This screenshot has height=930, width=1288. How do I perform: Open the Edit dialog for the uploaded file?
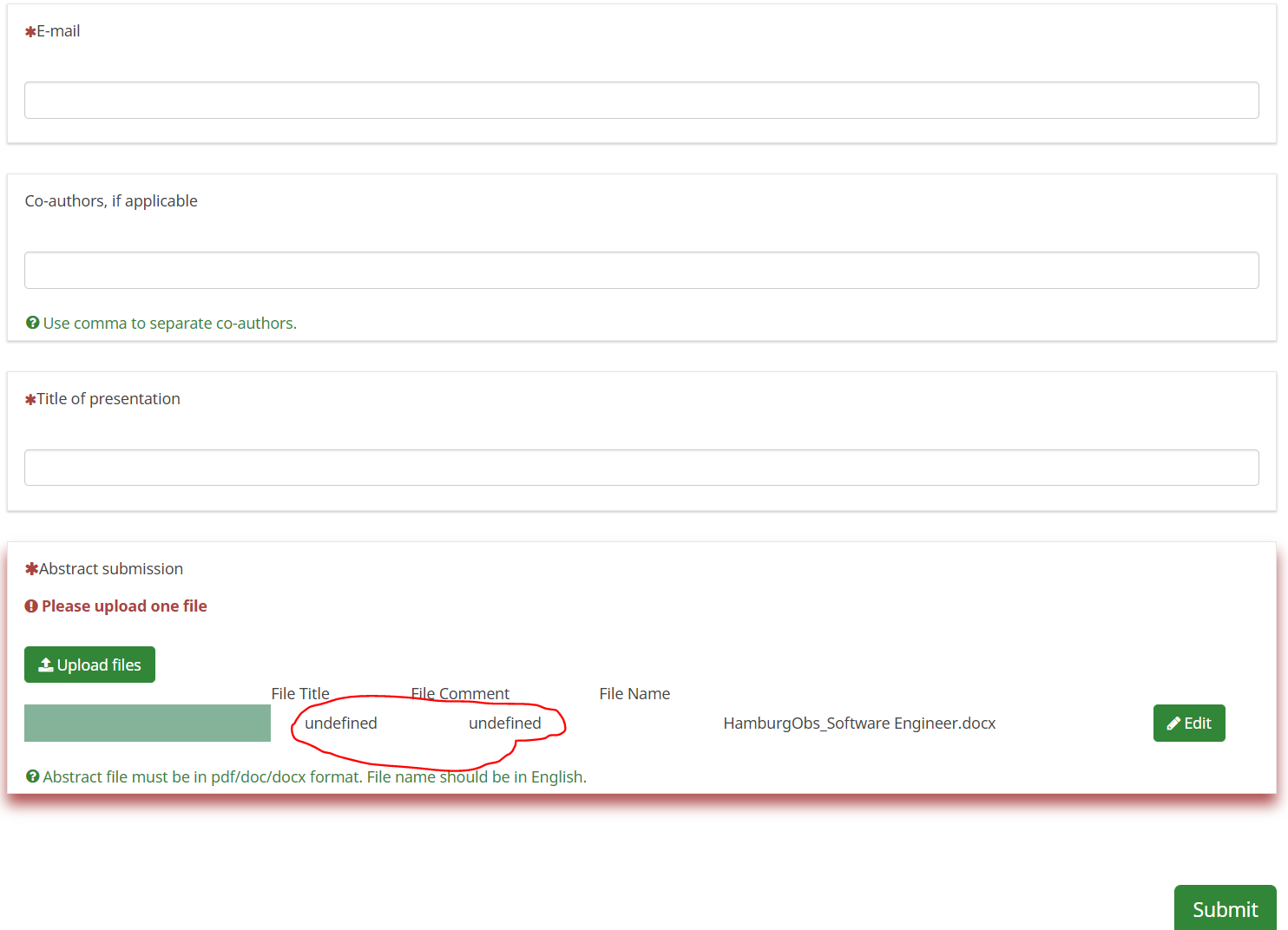1189,723
